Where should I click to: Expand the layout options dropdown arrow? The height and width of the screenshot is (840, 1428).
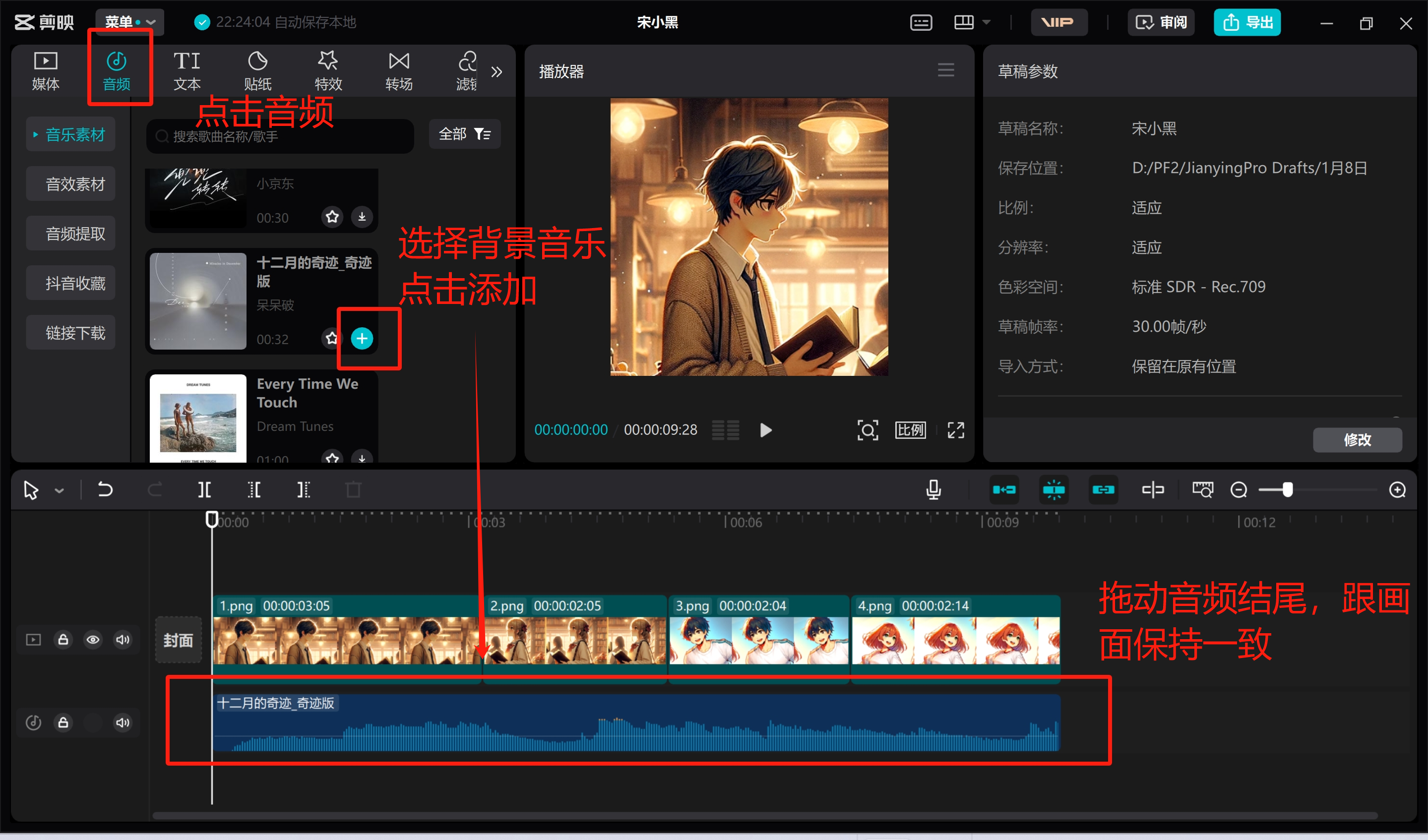987,23
